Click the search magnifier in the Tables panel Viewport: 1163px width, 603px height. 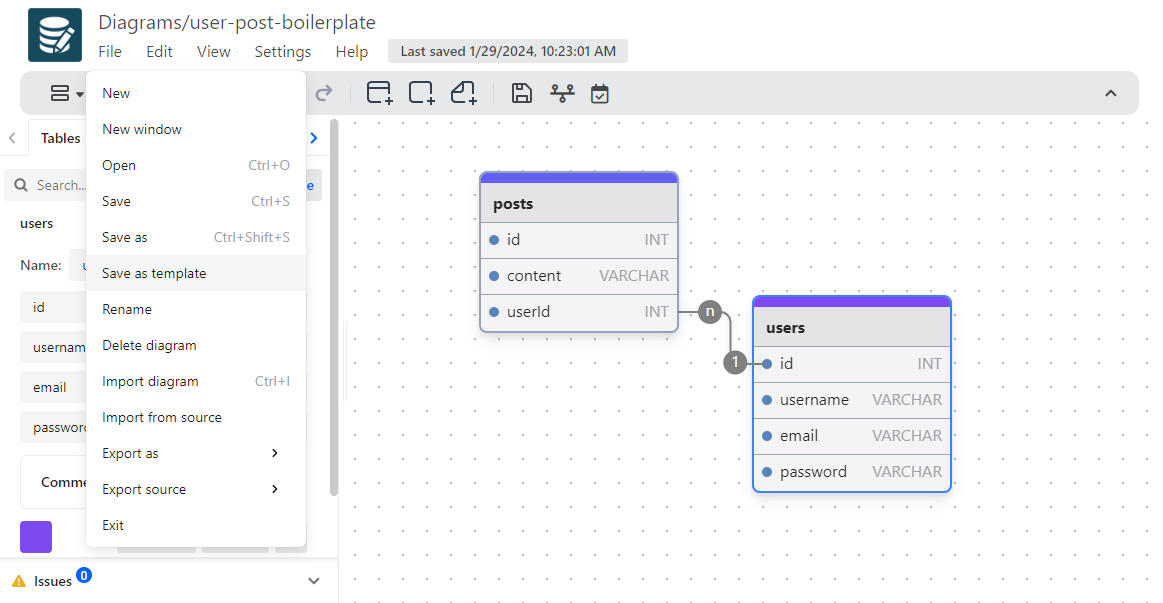pyautogui.click(x=21, y=185)
